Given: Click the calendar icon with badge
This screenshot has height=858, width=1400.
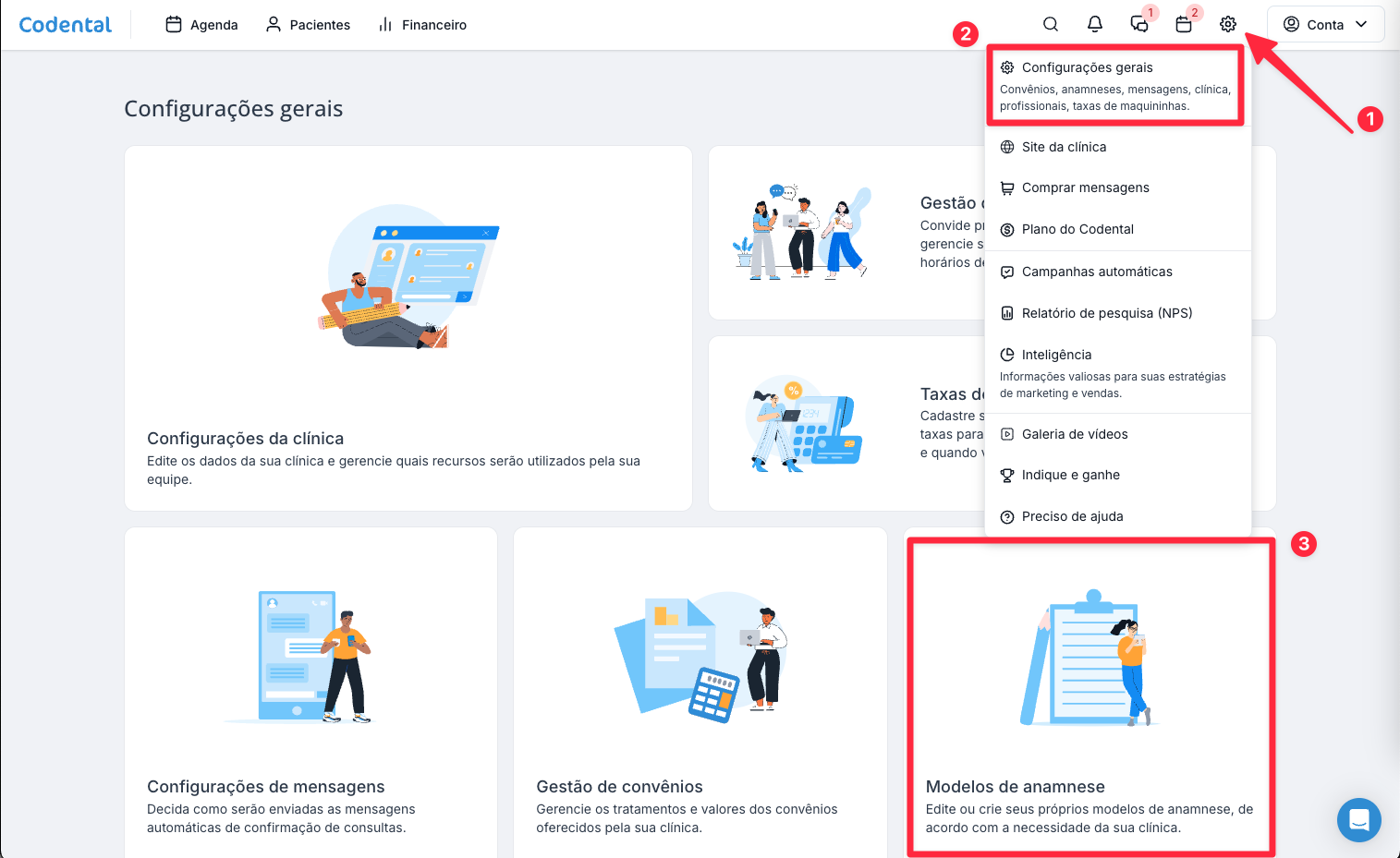Looking at the screenshot, I should coord(1184,25).
